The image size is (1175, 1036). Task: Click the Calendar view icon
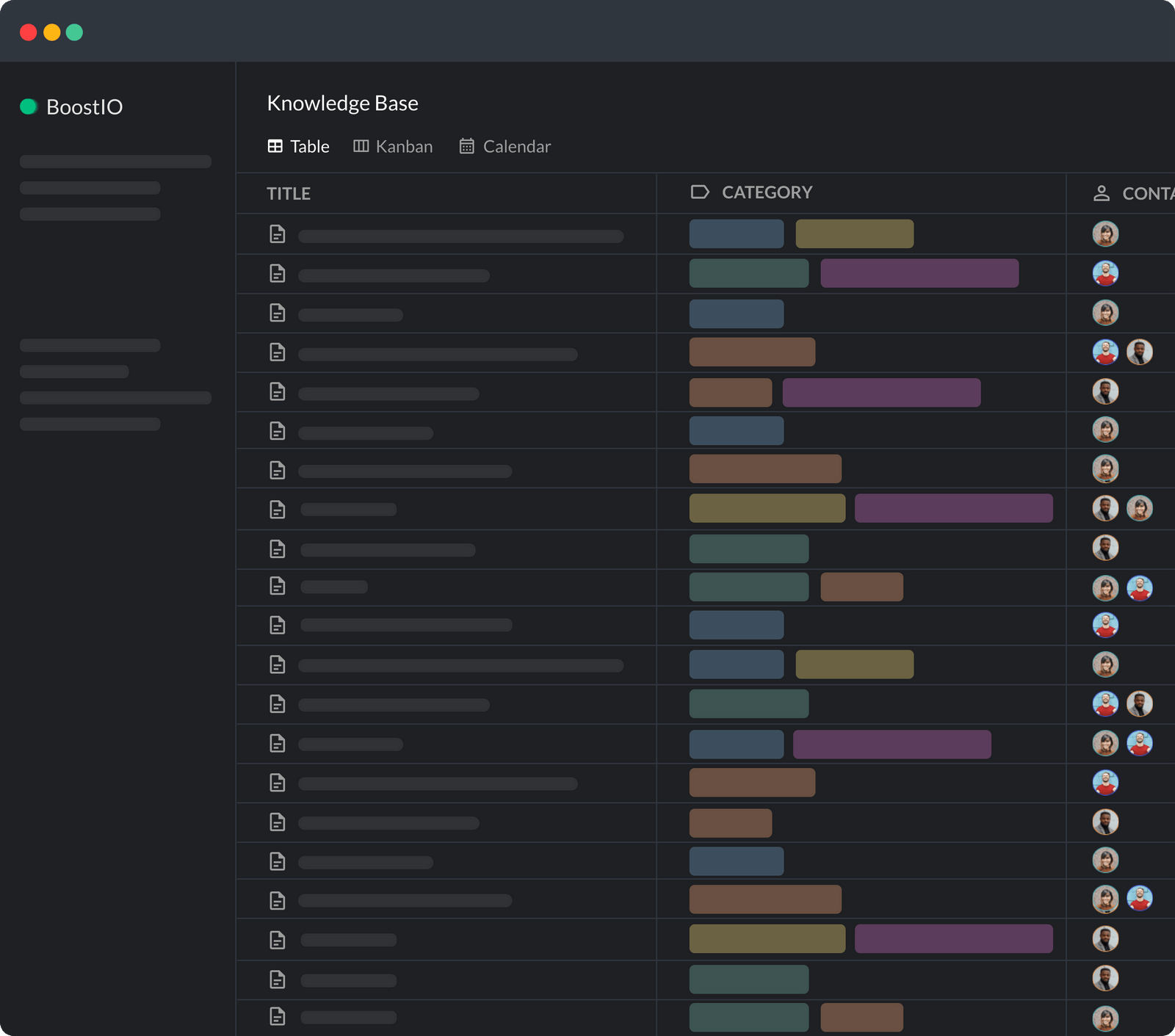[x=466, y=146]
